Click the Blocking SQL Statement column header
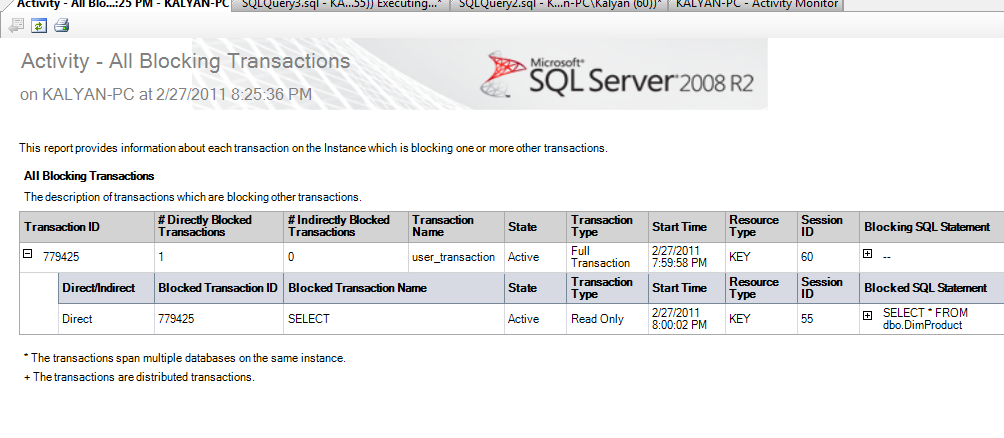This screenshot has height=438, width=1004. (x=926, y=227)
